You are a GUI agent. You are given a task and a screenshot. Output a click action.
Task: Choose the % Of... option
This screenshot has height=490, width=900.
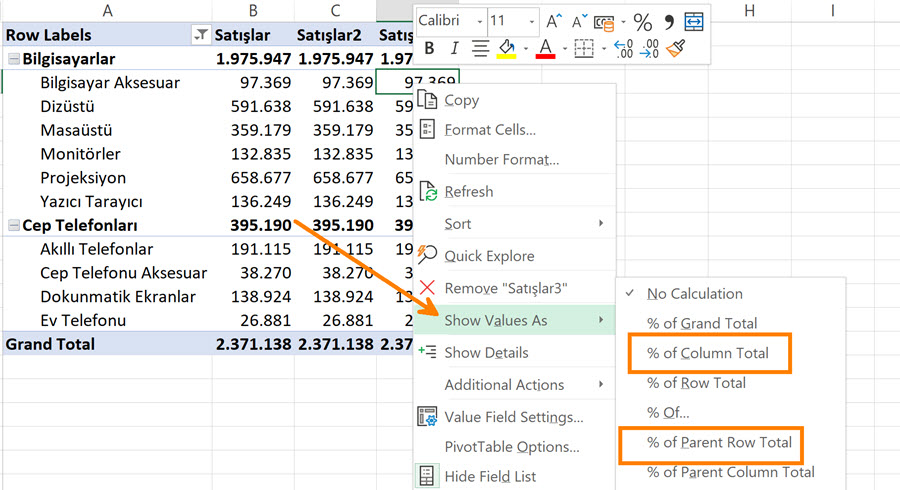click(668, 413)
